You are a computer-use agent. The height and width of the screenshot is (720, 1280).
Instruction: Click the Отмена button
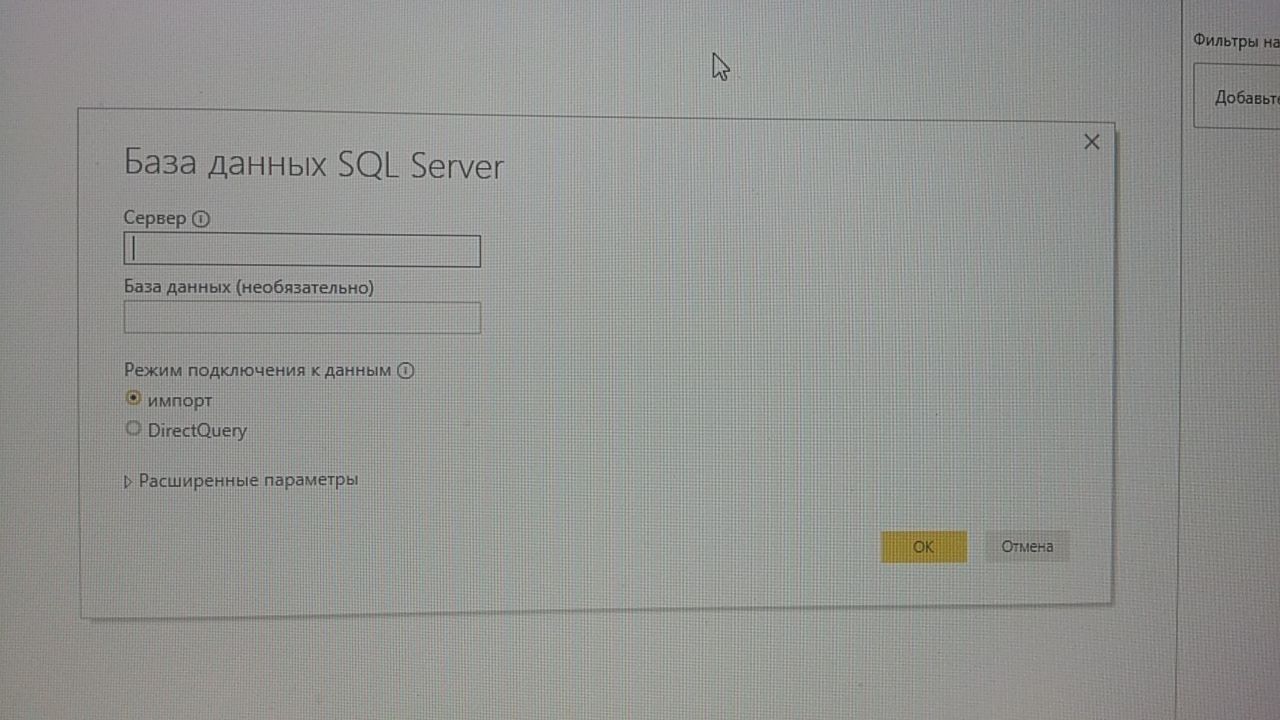[1027, 547]
